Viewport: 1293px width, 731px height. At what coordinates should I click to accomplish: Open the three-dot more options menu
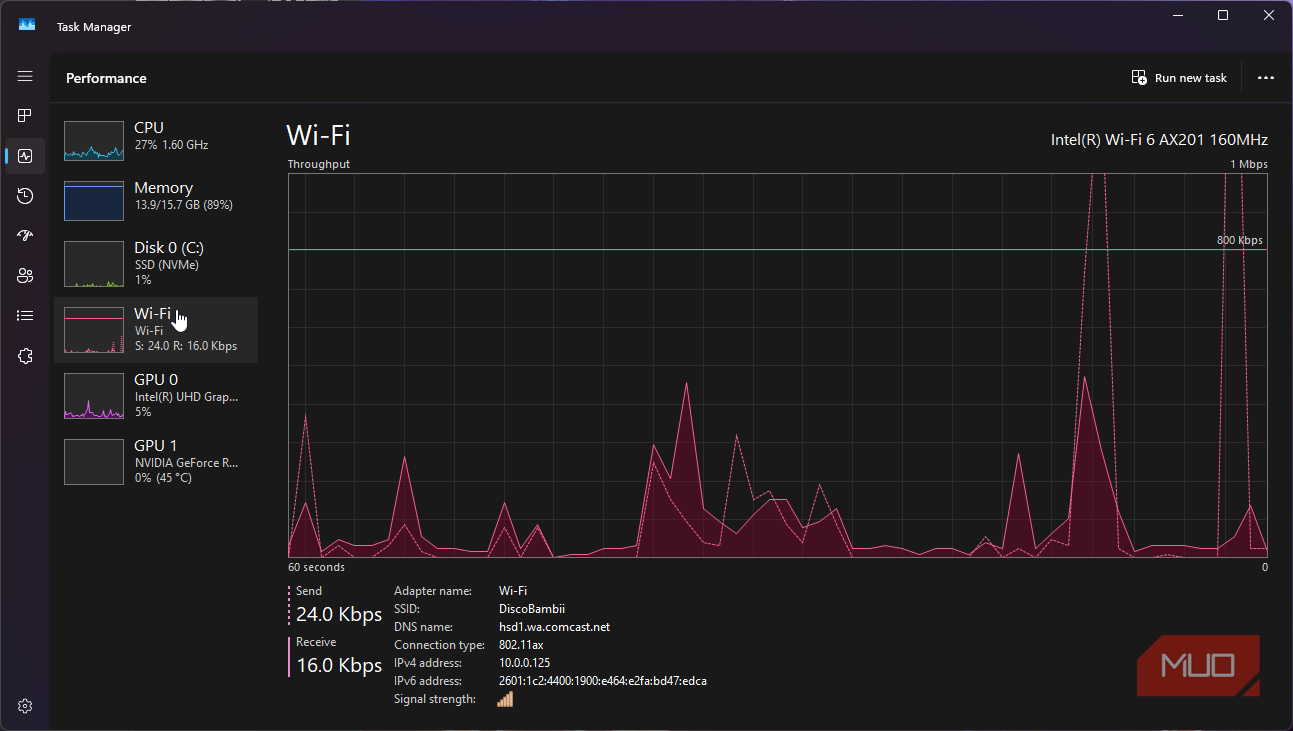(1266, 78)
